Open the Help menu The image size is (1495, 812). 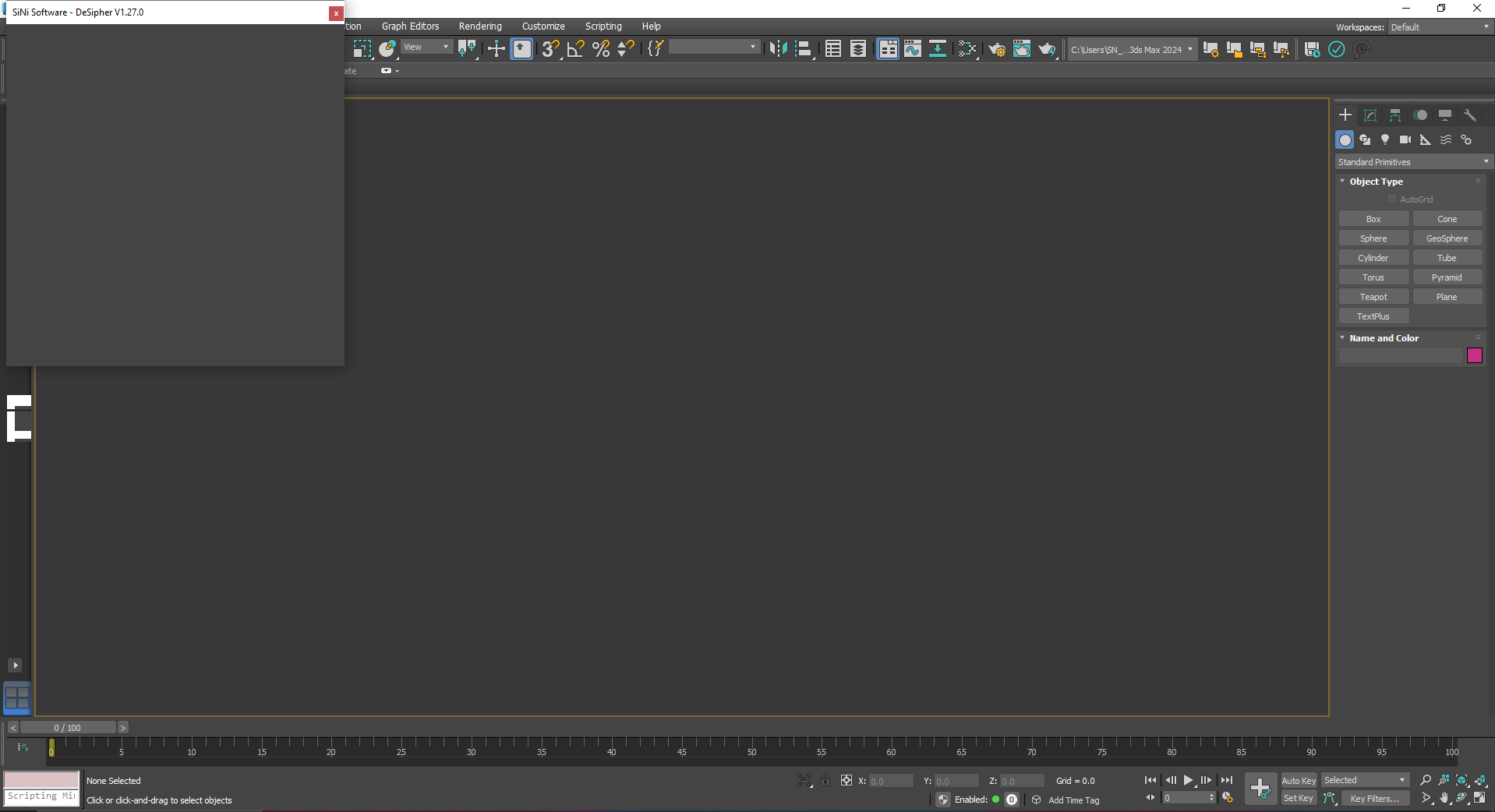pos(651,26)
